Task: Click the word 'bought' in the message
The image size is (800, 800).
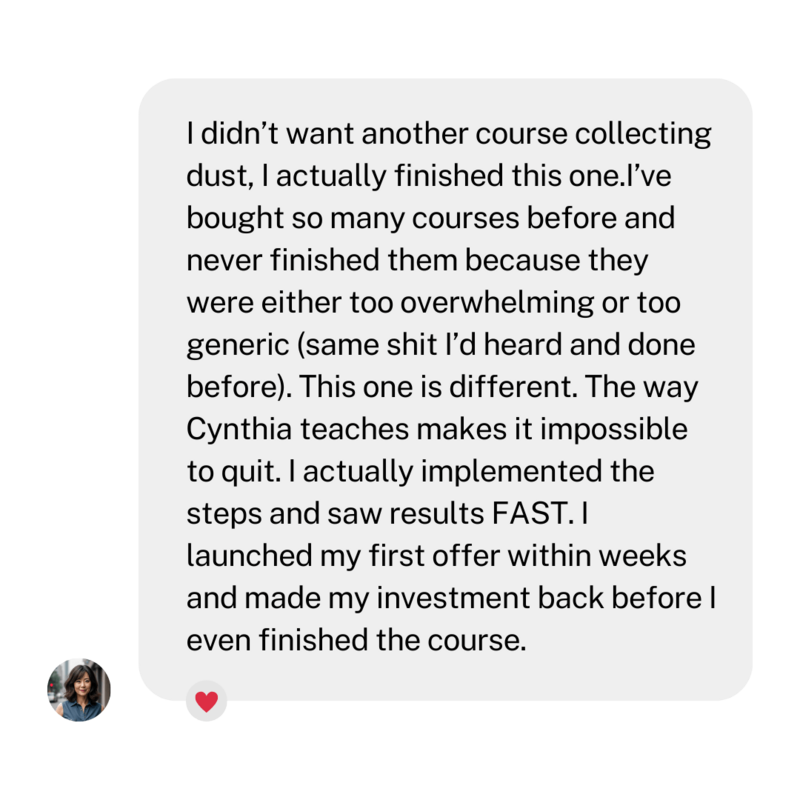Action: pos(235,219)
